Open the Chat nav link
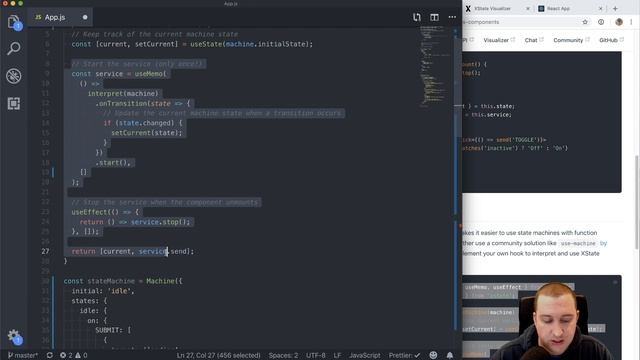 pyautogui.click(x=534, y=40)
